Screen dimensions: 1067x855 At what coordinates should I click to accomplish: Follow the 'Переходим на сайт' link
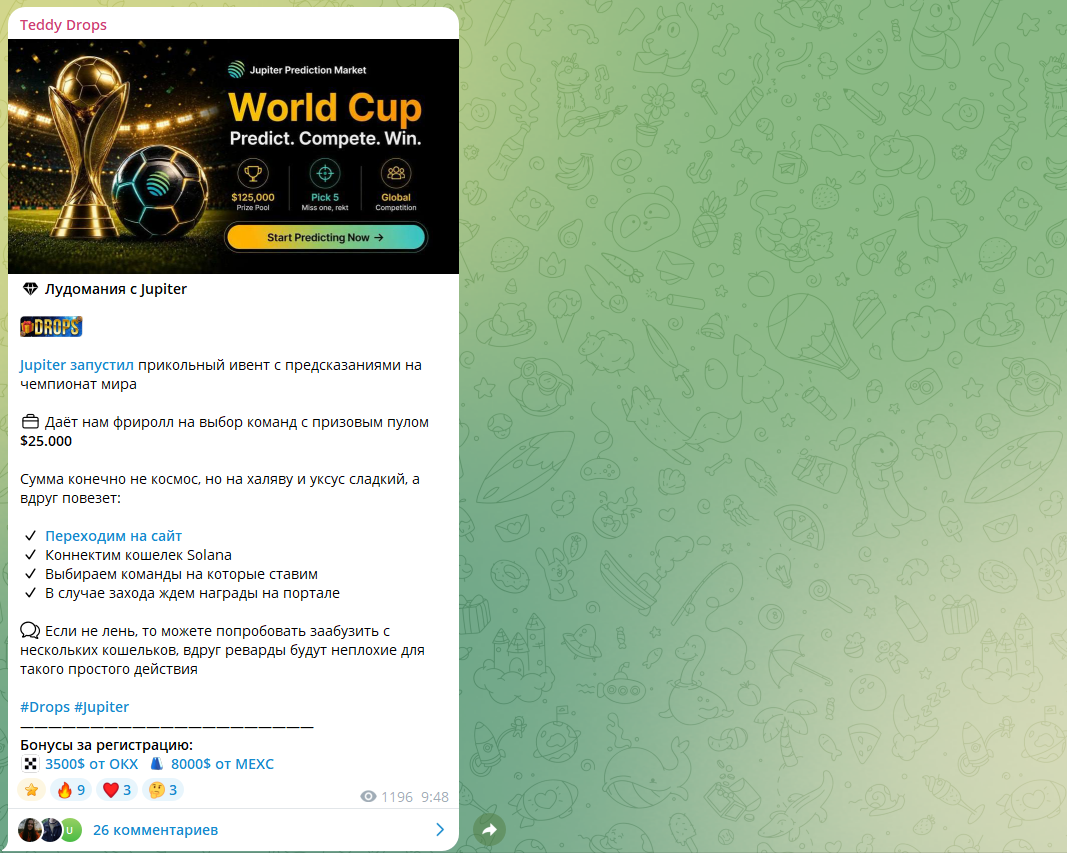pos(113,536)
